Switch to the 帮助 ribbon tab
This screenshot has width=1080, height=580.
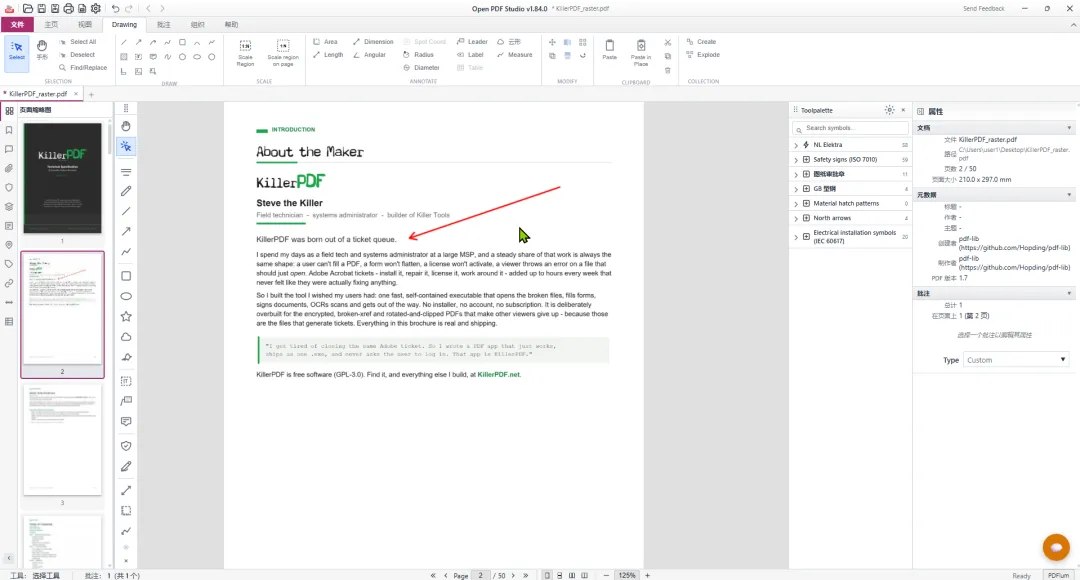pos(231,25)
